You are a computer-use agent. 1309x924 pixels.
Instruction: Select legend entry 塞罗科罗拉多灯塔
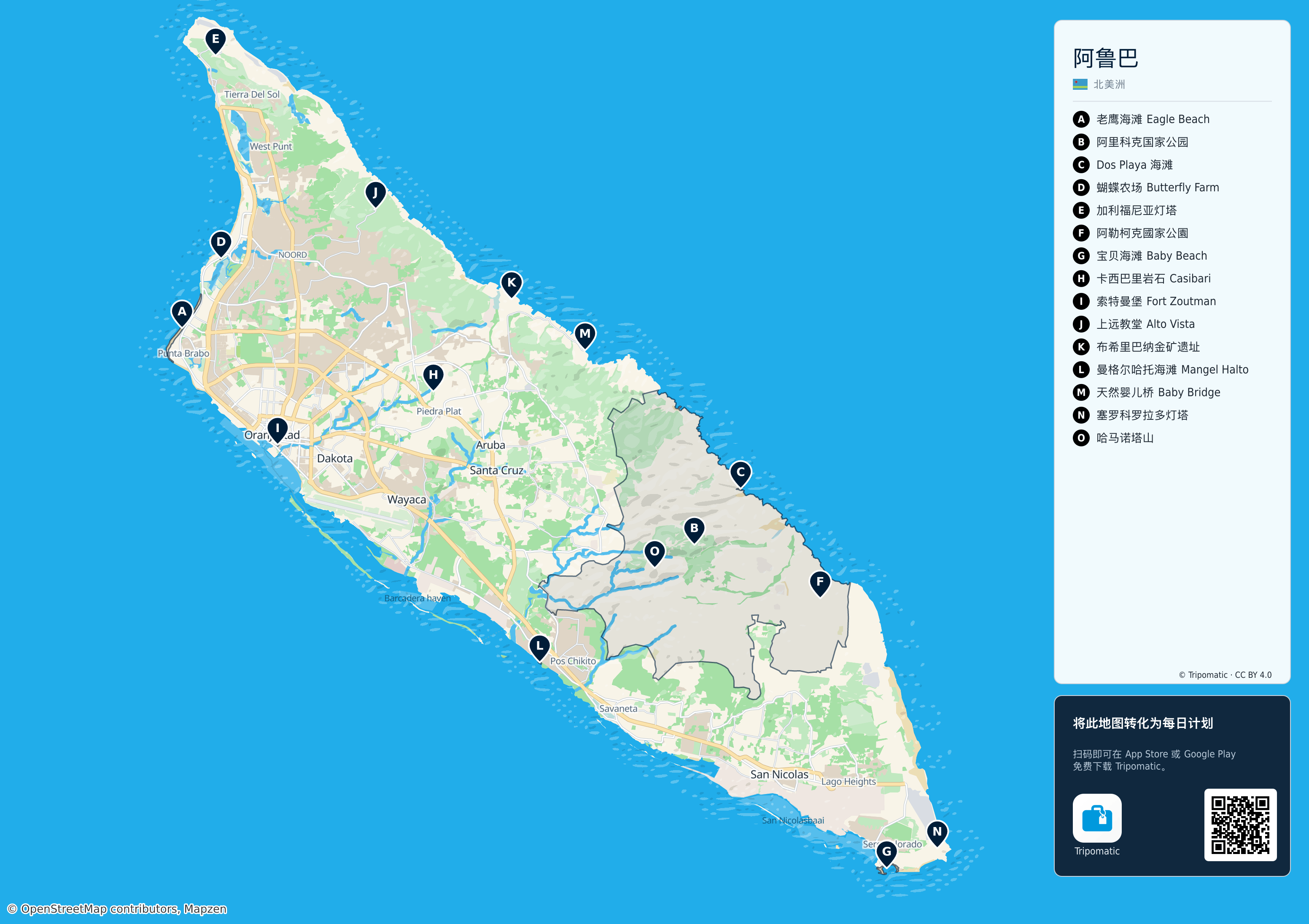click(x=1131, y=415)
